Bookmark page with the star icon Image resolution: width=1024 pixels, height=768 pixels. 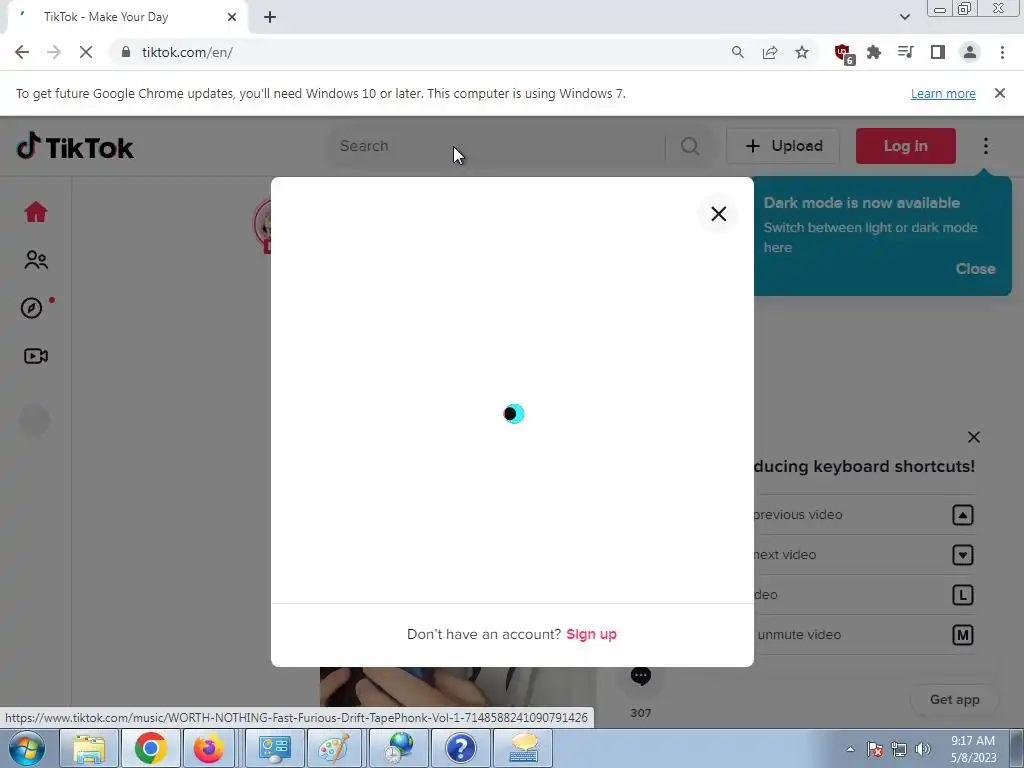802,52
